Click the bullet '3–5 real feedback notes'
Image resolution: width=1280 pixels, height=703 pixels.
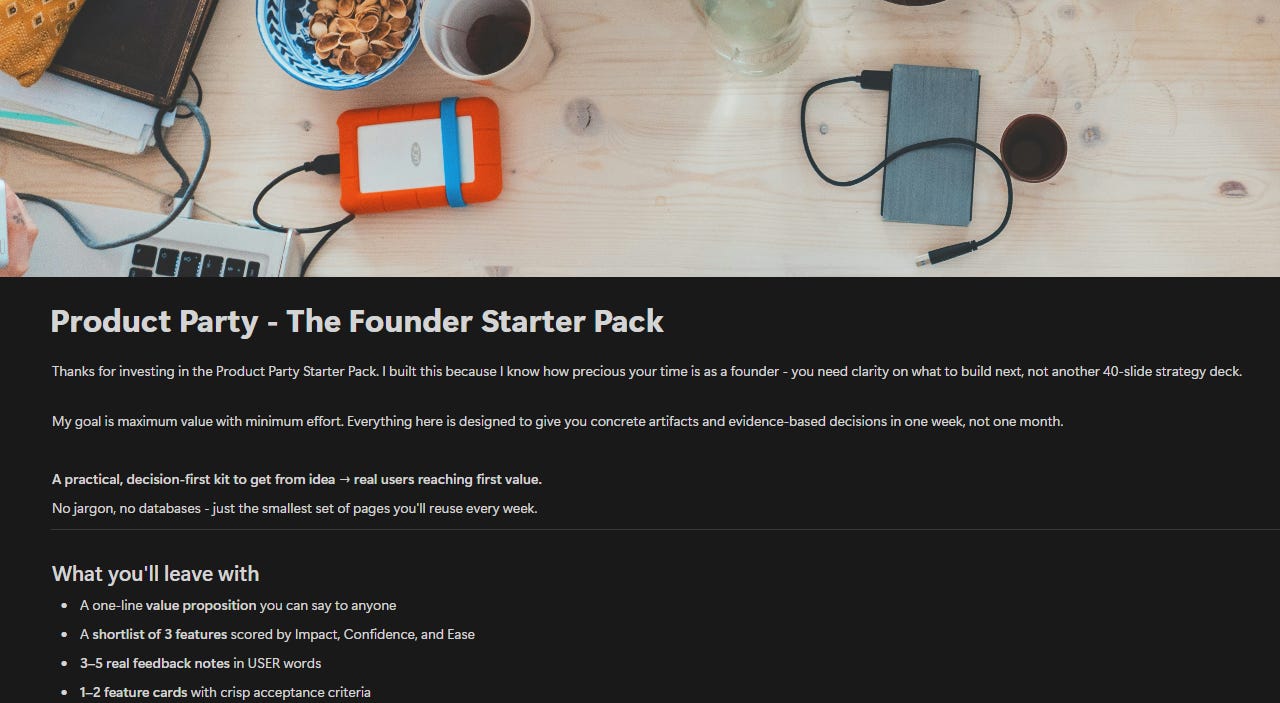click(x=200, y=663)
